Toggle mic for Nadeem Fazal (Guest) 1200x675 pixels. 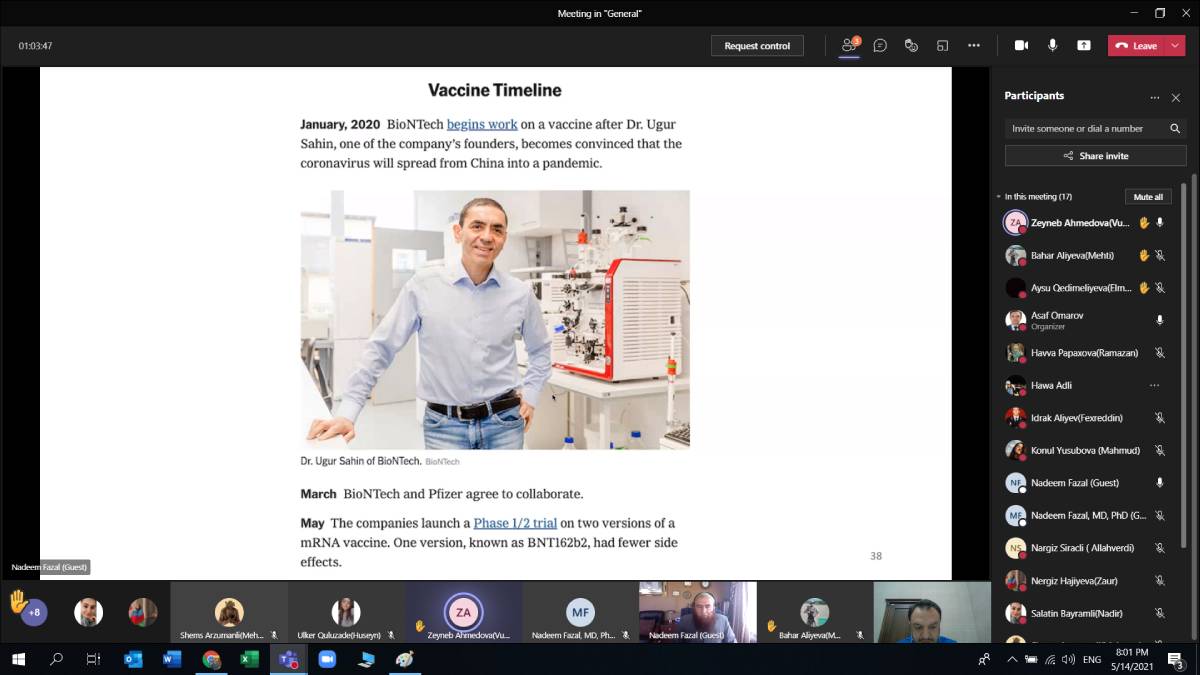pyautogui.click(x=1160, y=483)
